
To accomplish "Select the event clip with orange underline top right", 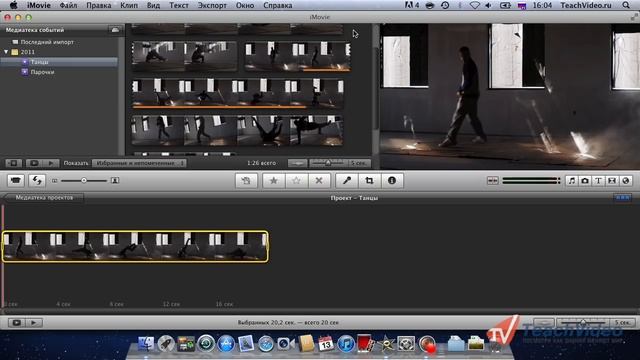I will pyautogui.click(x=298, y=56).
